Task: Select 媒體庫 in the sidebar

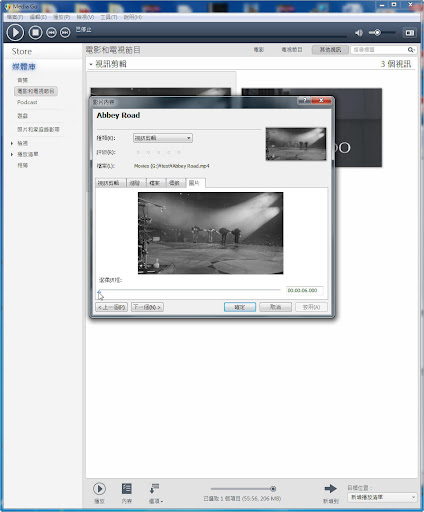Action: point(24,67)
